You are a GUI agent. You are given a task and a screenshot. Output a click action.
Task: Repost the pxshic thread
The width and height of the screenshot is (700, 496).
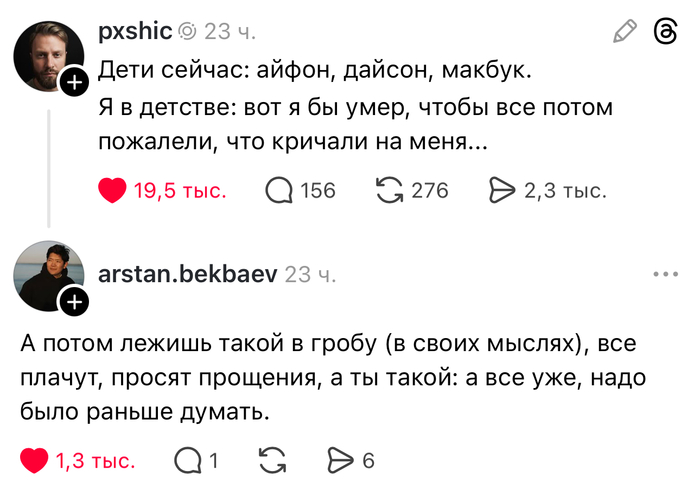tap(389, 190)
